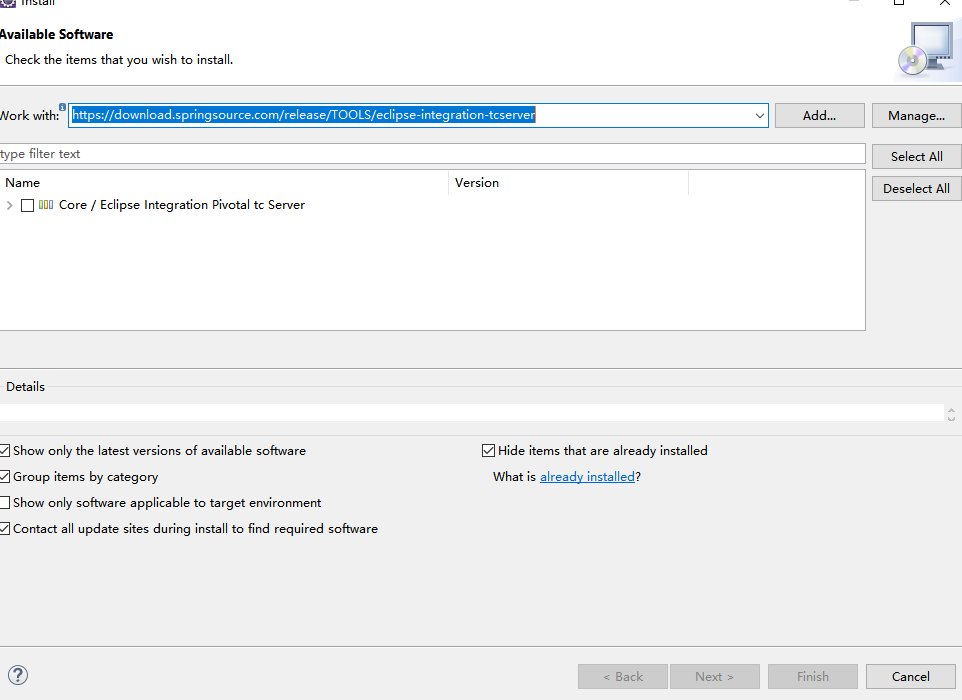Check the Core / Eclipse Integration Pivotal tc Server box

click(x=28, y=206)
